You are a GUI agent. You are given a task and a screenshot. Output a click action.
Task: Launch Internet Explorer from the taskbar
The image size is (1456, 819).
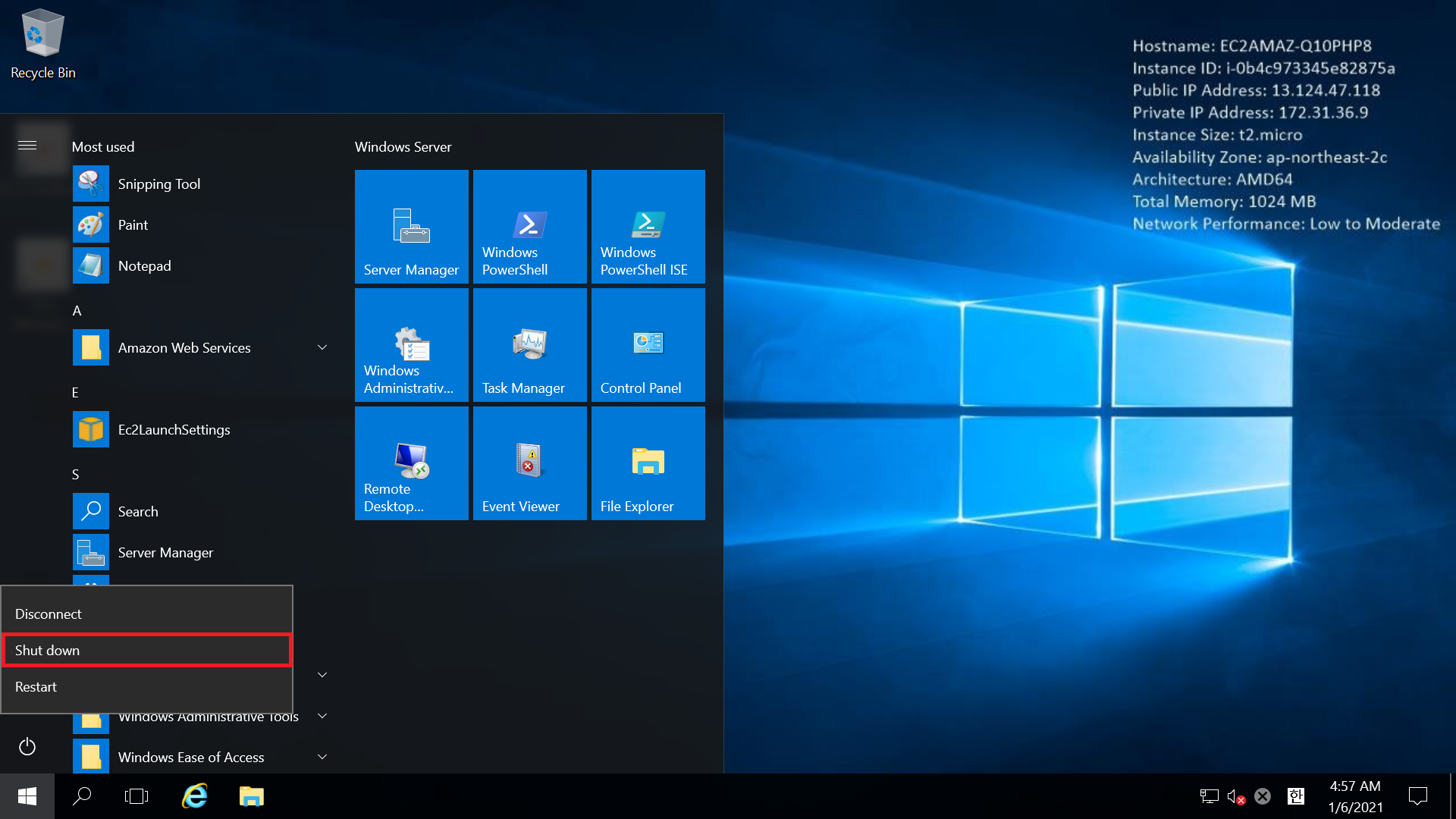(195, 796)
